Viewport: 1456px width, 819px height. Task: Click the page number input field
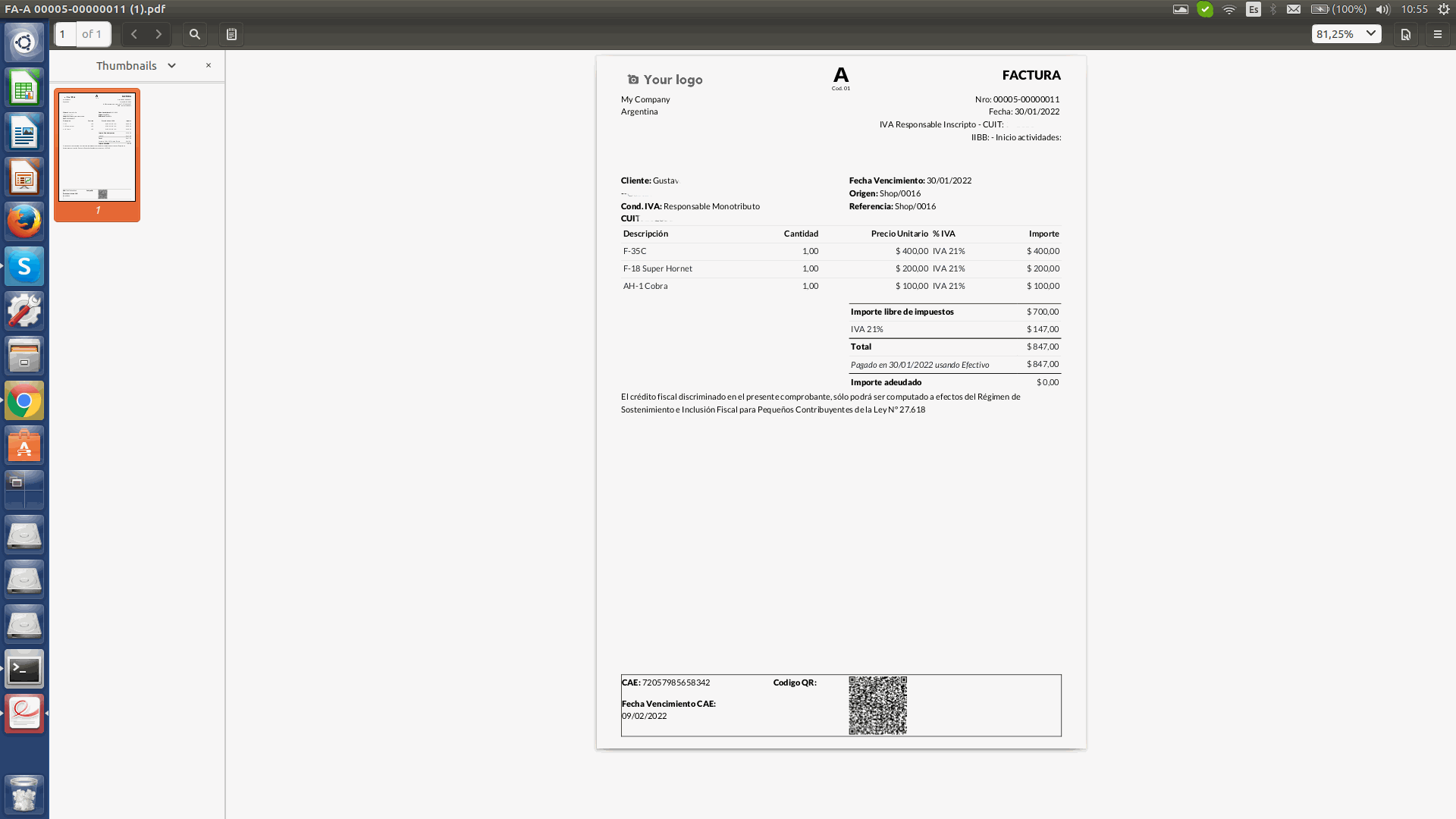click(x=66, y=34)
